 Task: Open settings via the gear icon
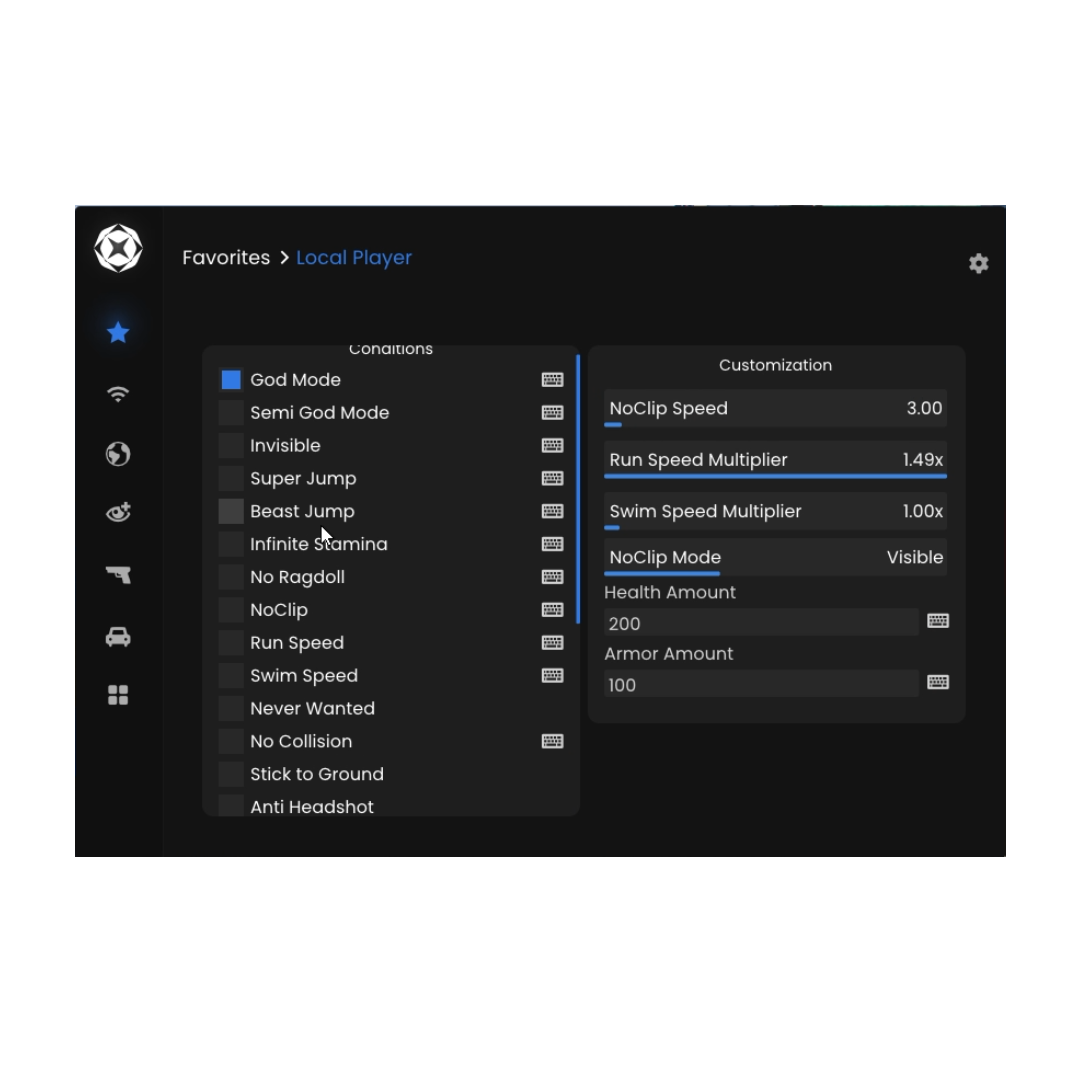click(978, 263)
